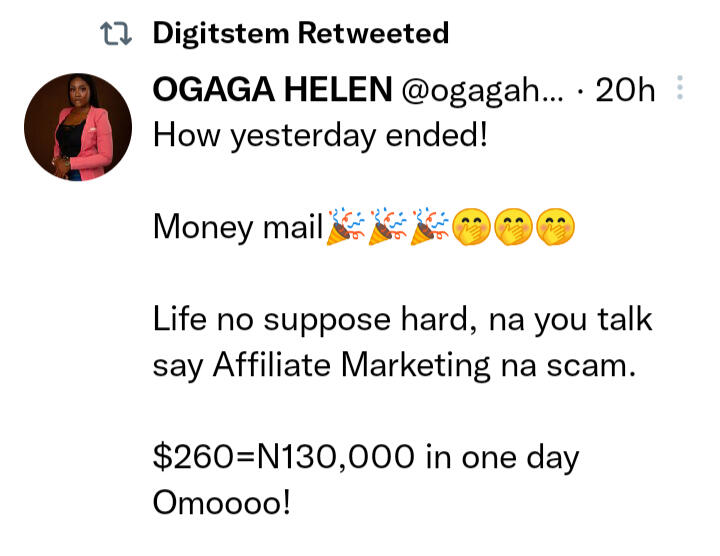Open the three-dot more options menu
Image resolution: width=720 pixels, height=556 pixels.
pos(680,90)
